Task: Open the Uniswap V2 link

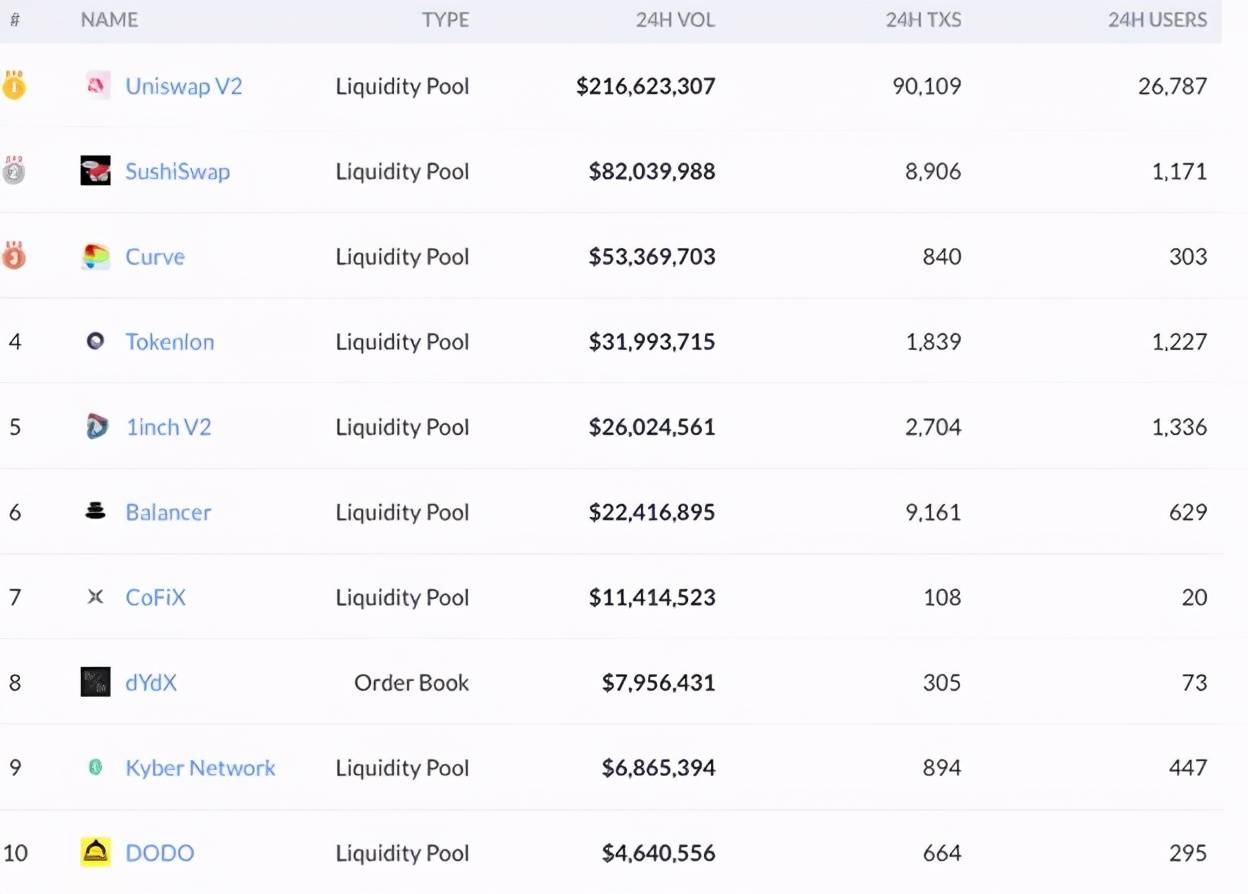Action: point(184,86)
